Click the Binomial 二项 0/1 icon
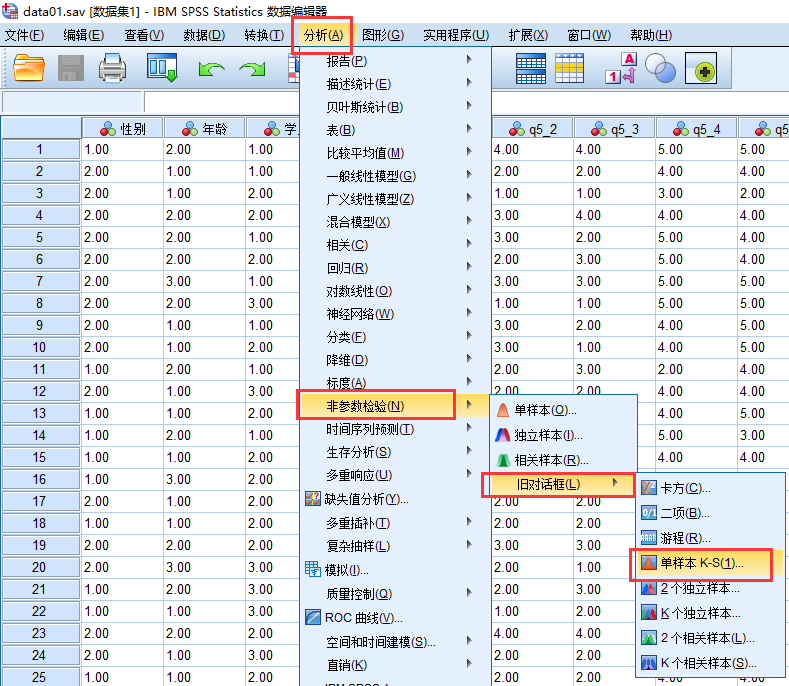This screenshot has height=686, width=789. [649, 513]
